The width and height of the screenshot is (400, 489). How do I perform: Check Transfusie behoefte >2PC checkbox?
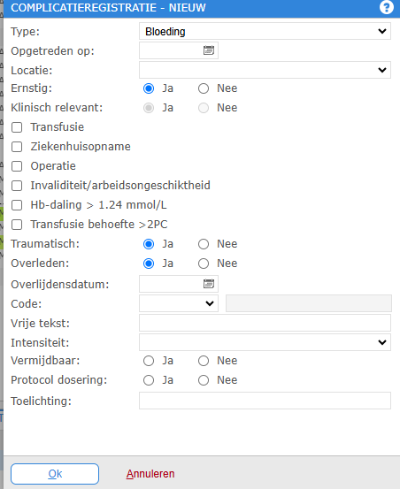pyautogui.click(x=17, y=225)
